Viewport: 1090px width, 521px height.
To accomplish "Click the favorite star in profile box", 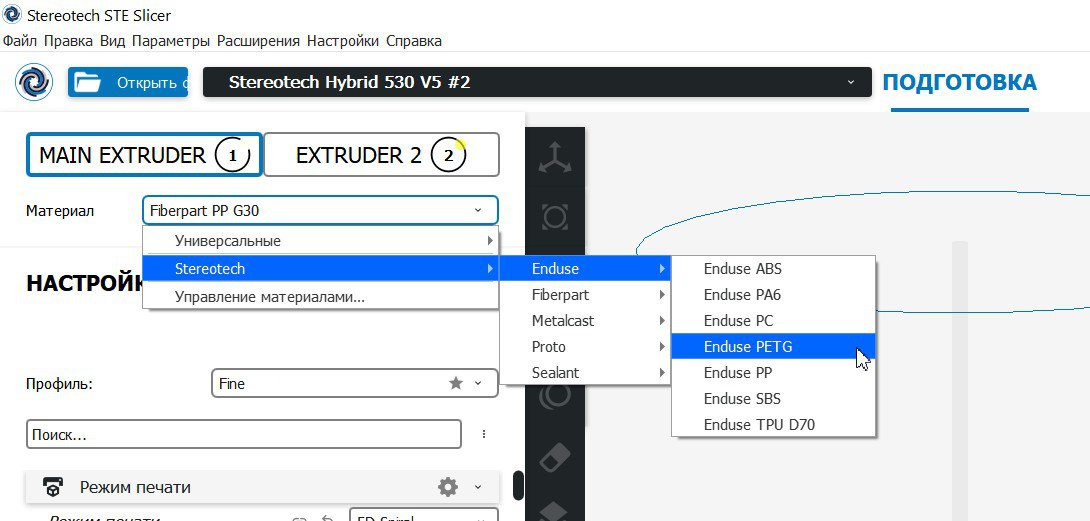I will (456, 383).
